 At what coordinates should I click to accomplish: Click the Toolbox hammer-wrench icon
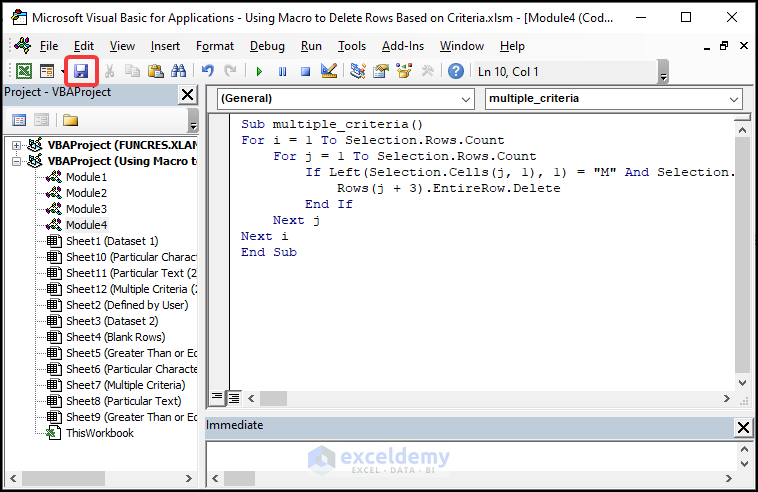coord(427,72)
